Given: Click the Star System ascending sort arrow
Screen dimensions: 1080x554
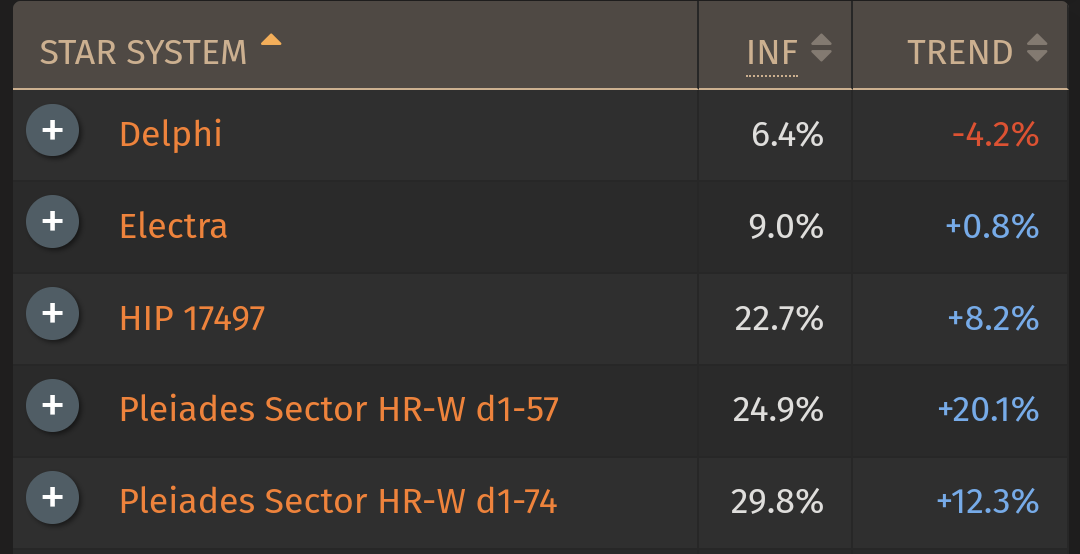Looking at the screenshot, I should point(271,40).
